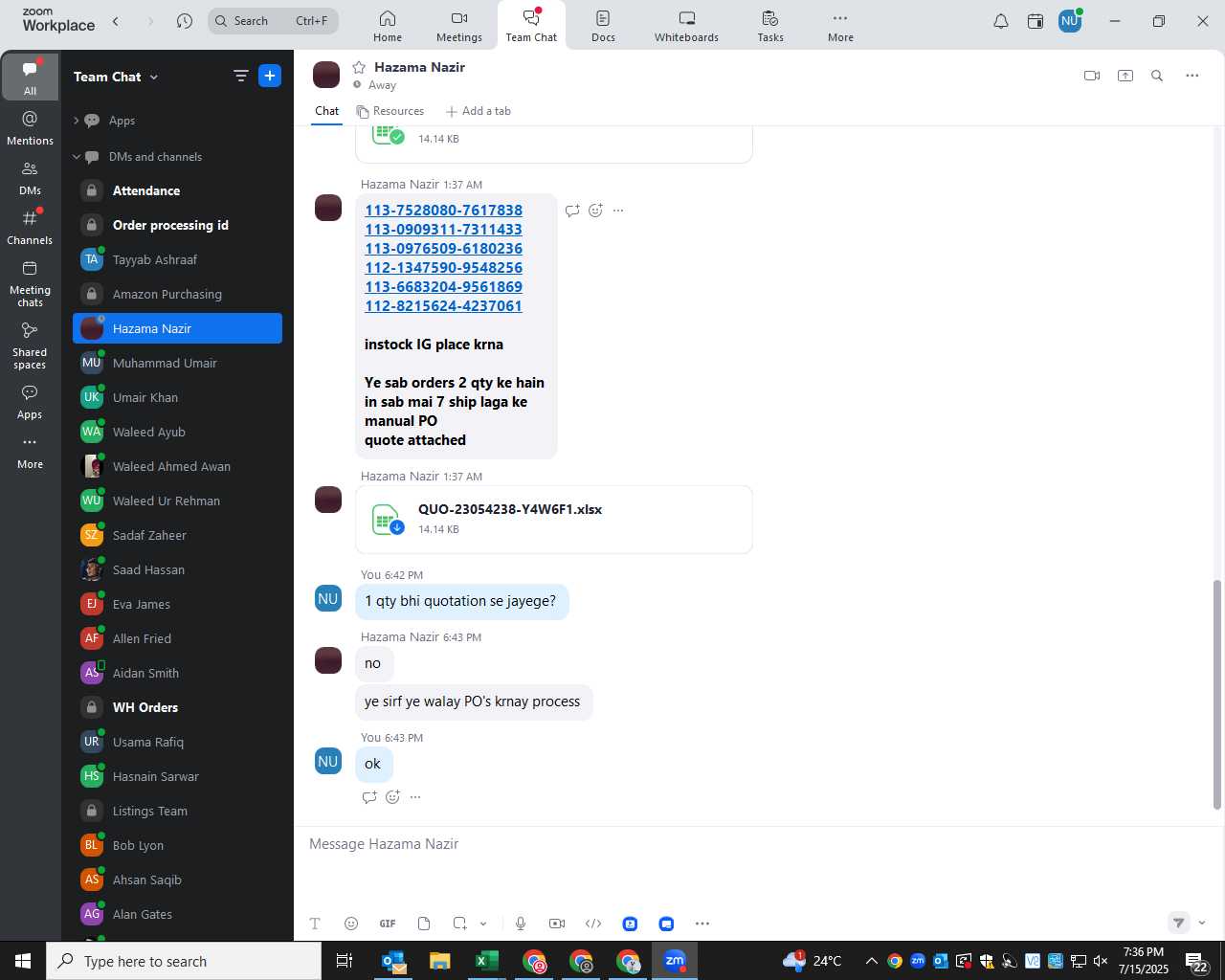Open chat header more options ellipsis
Viewport: 1225px width, 980px height.
pos(1192,76)
